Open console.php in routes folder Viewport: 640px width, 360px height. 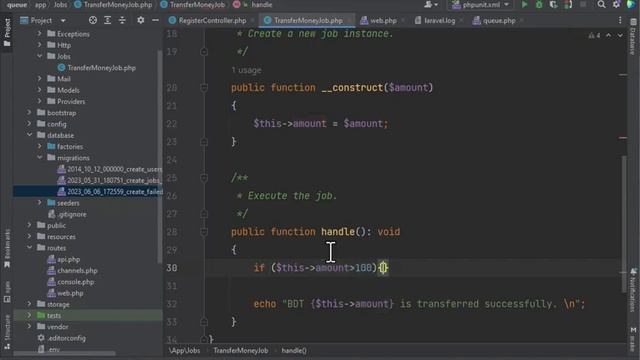(71, 282)
